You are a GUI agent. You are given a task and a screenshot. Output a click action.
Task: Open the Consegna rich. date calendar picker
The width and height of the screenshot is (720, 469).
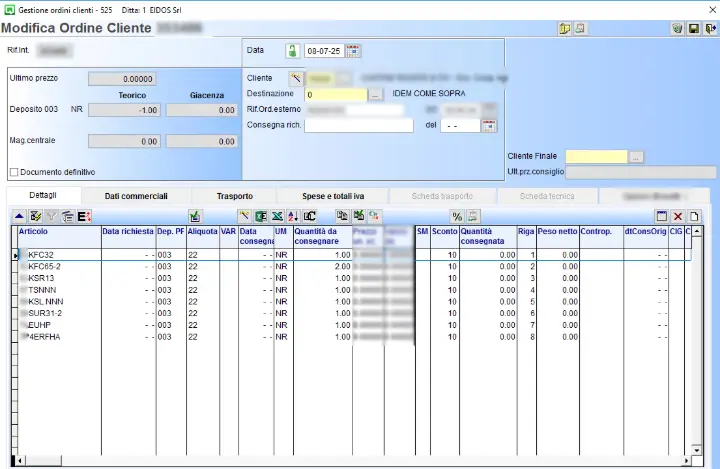point(489,126)
